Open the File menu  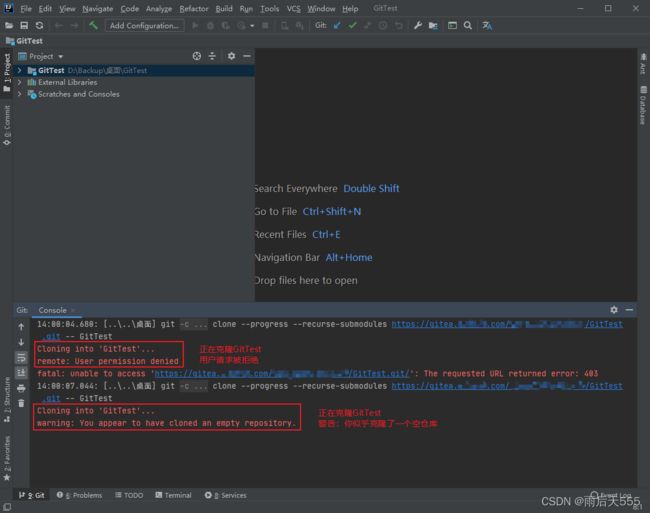point(26,9)
